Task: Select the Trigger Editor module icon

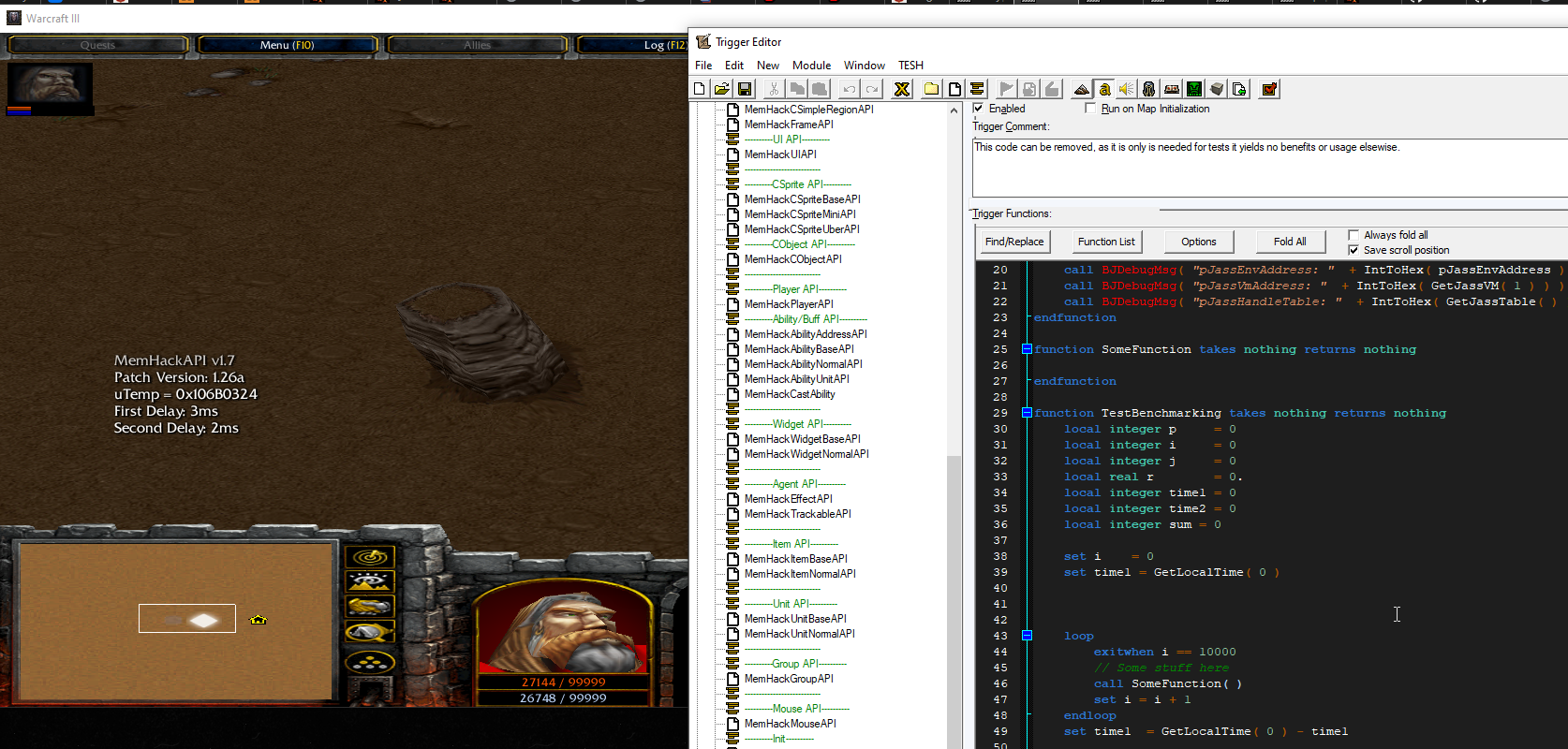Action: point(1104,89)
